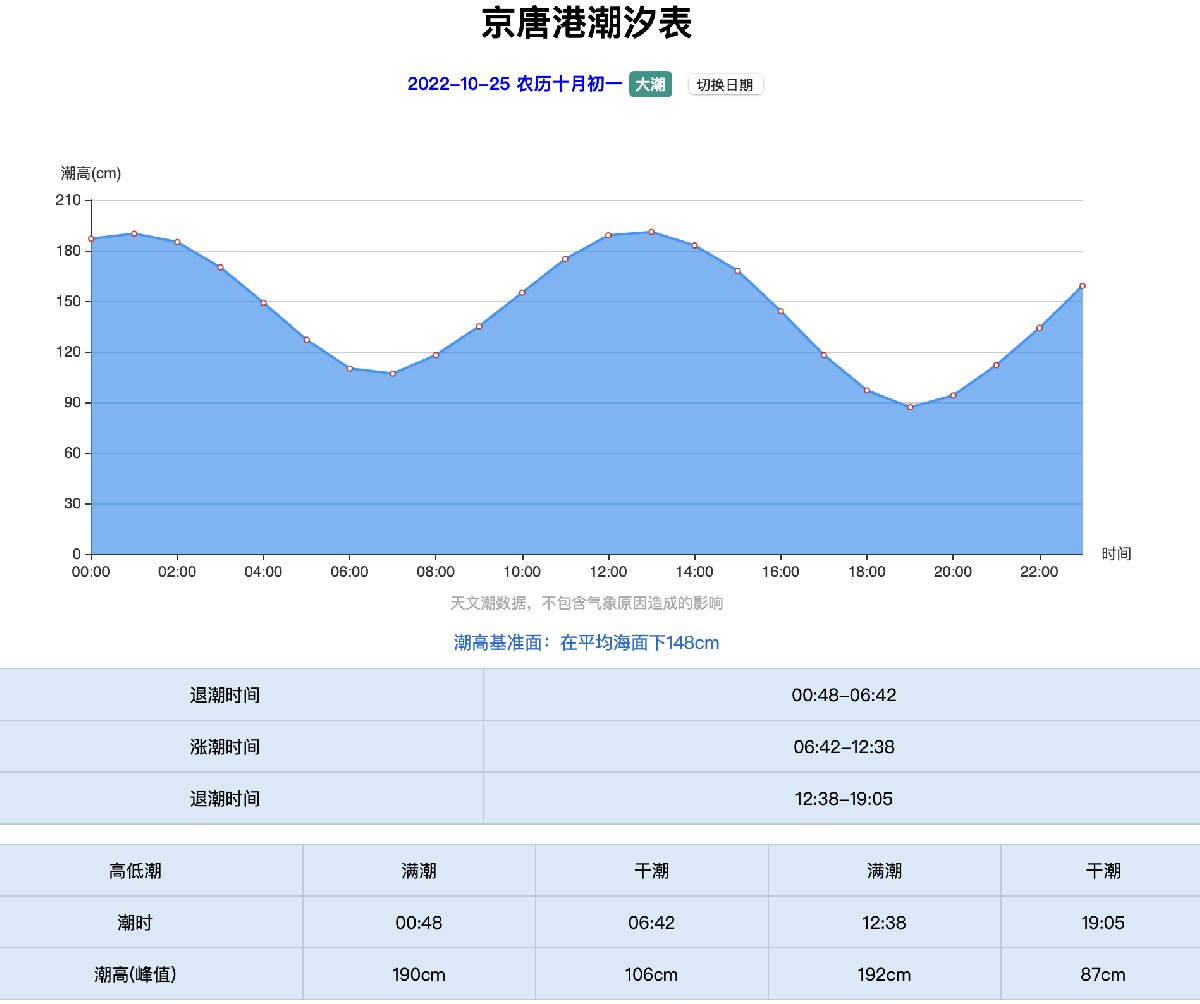Click the 192cm tide height cell

884,974
